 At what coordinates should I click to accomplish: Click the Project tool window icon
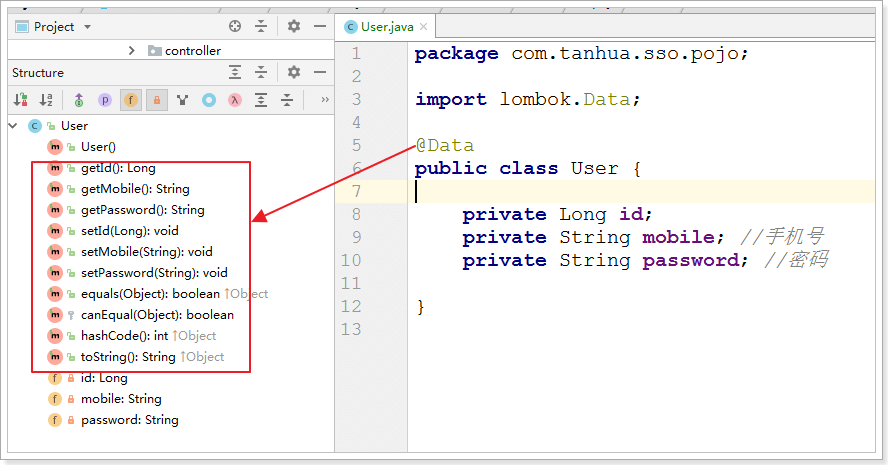pos(22,27)
